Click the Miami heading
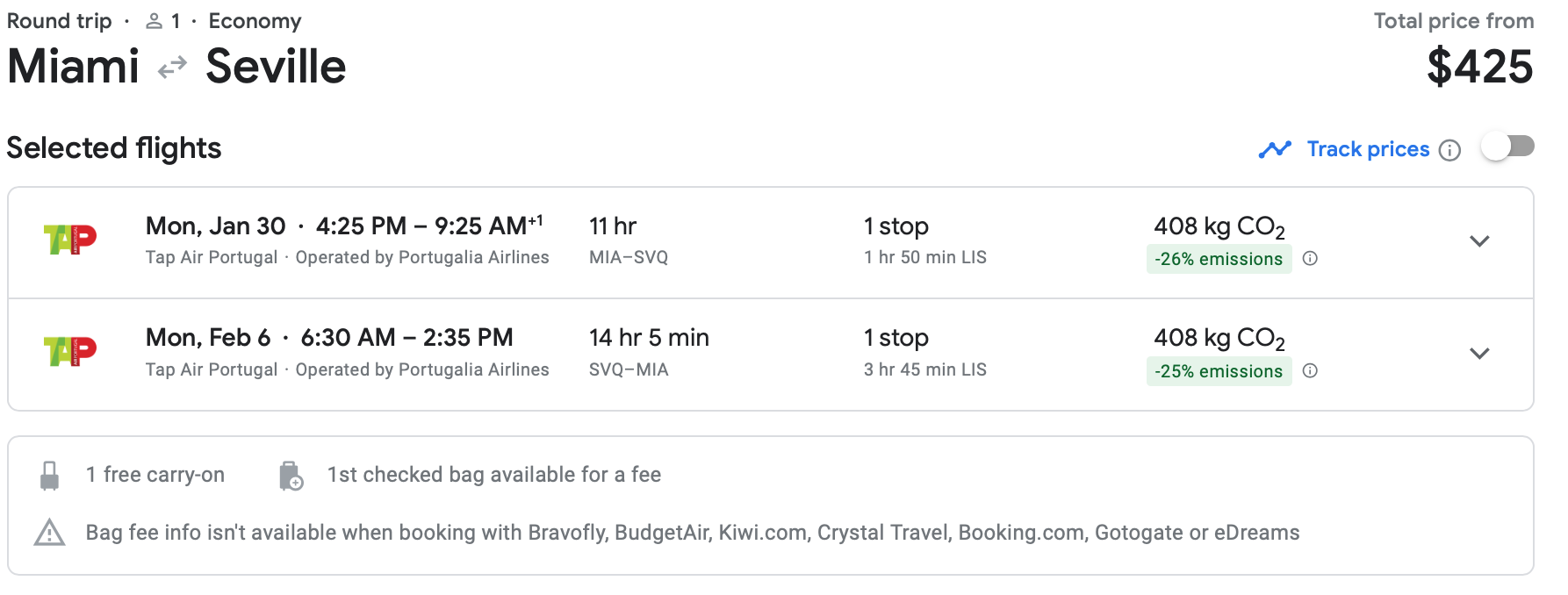 point(72,65)
